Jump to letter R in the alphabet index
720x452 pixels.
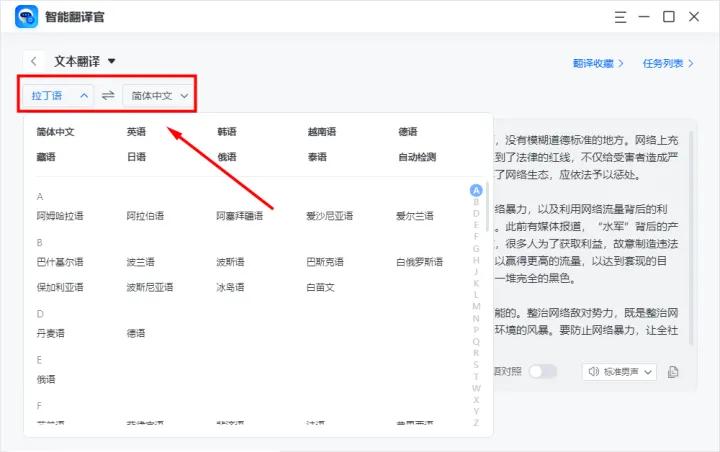coord(476,353)
